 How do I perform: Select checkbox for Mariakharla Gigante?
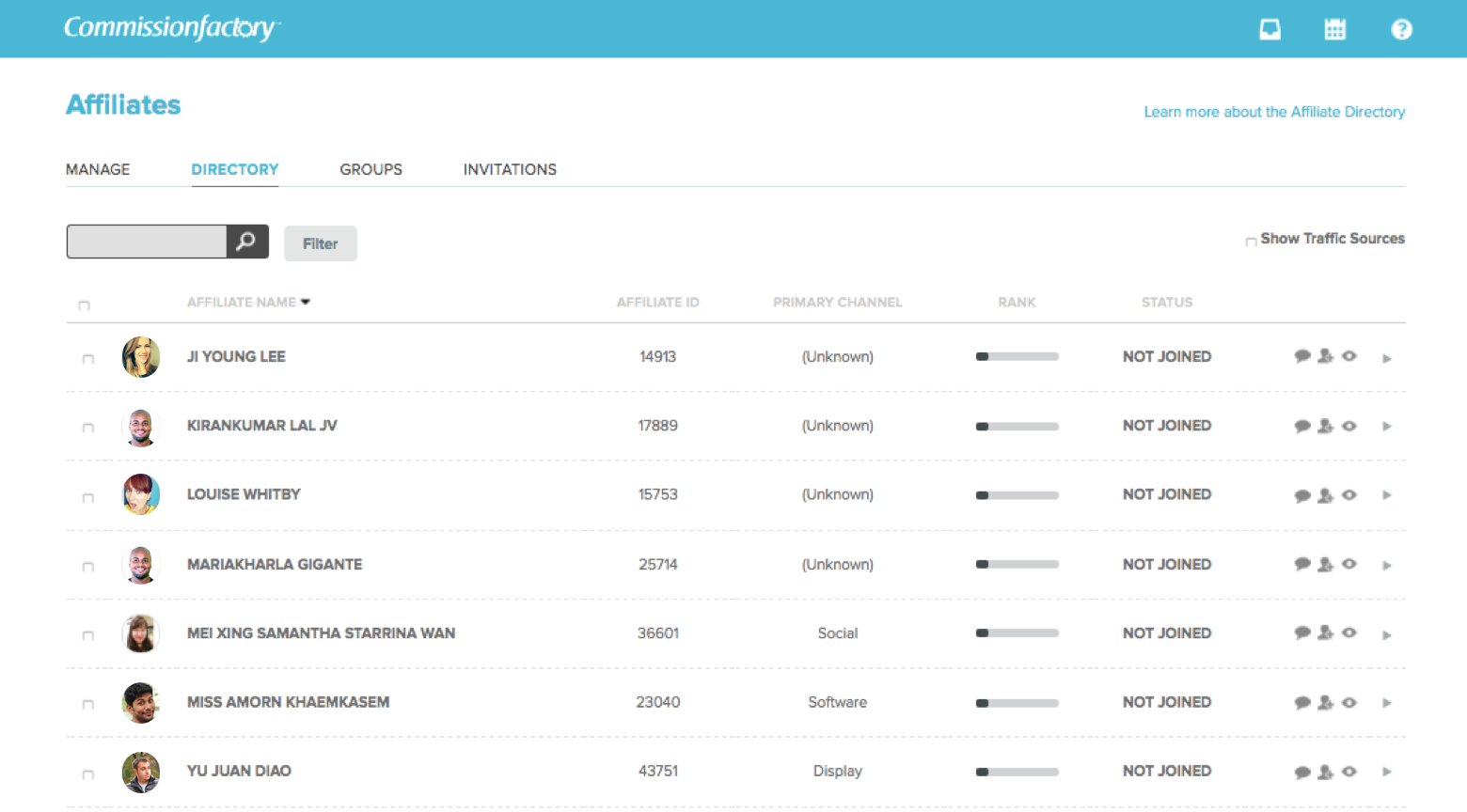[88, 567]
